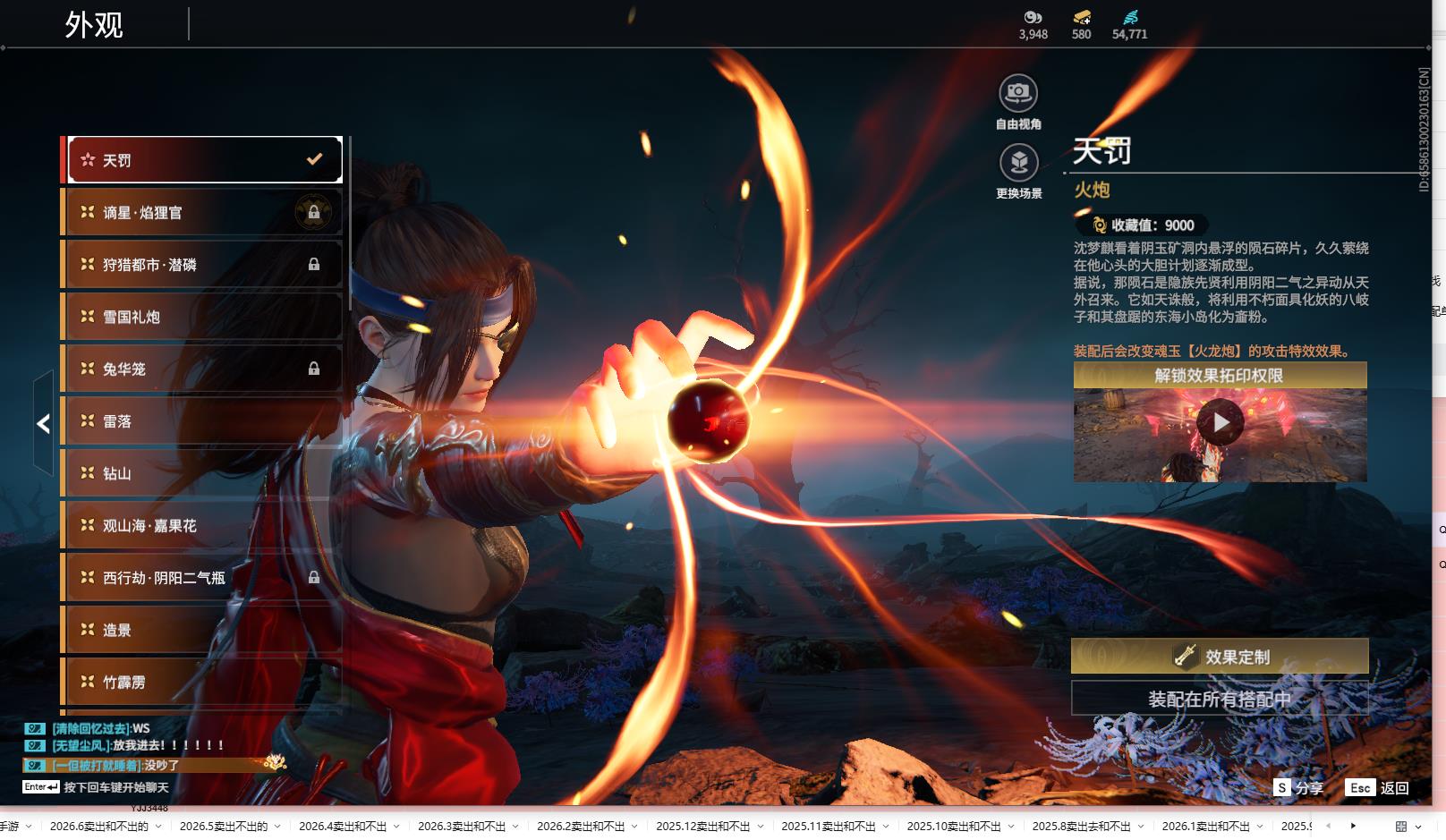Click the cyan feather currency icon above 54,771

pos(1130,17)
